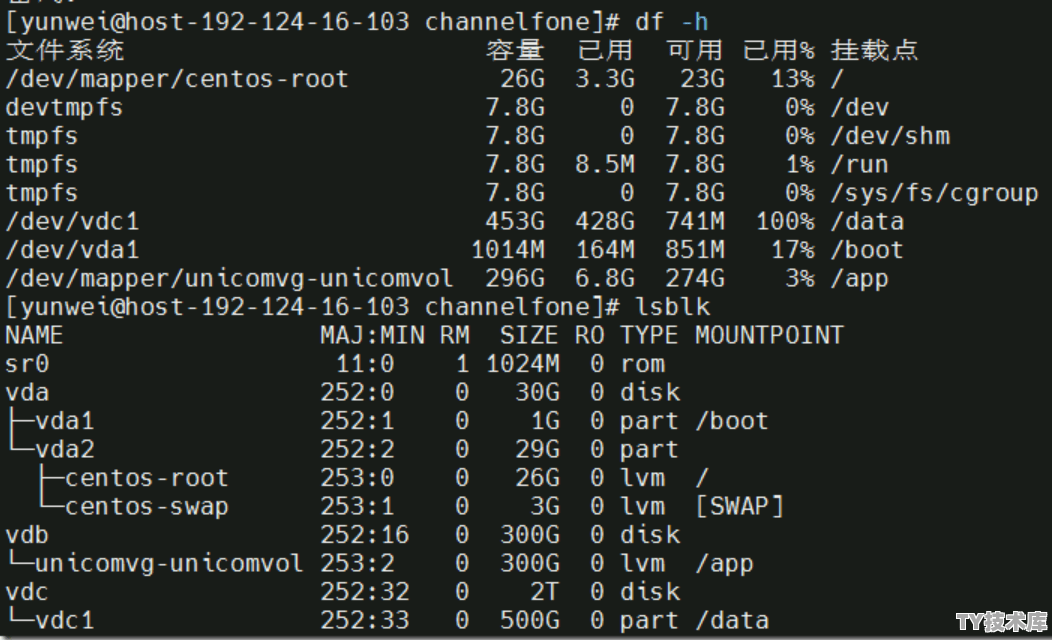Viewport: 1052px width, 640px height.
Task: Click the NAME column header in lsblk
Action: pyautogui.click(x=34, y=335)
